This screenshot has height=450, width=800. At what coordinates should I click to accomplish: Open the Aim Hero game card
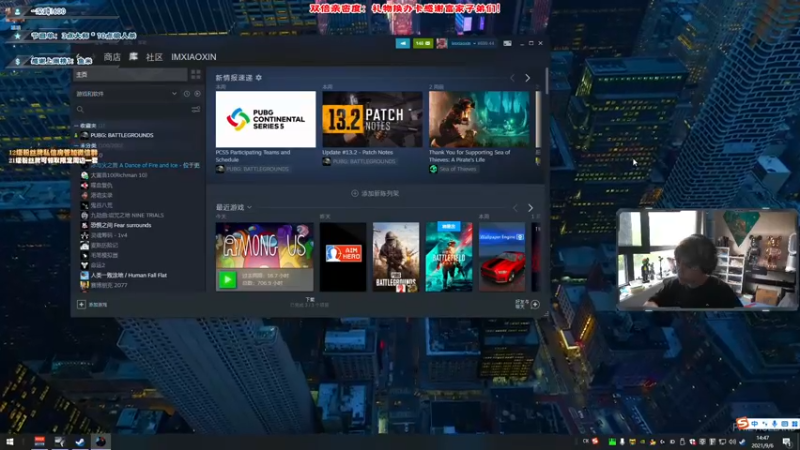(343, 257)
